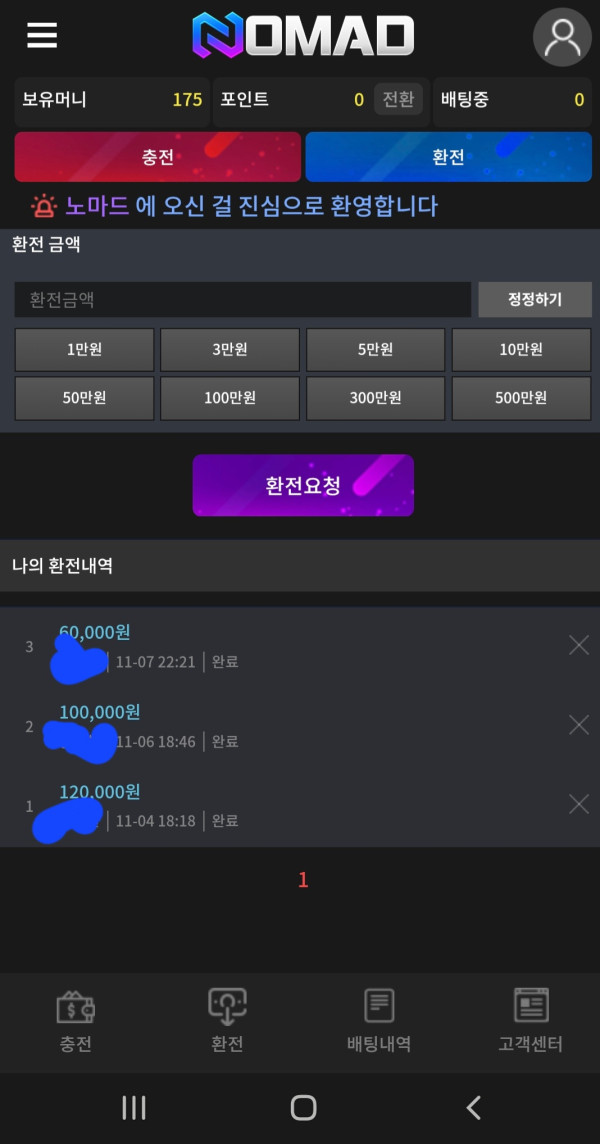
Task: Tap the red siren alert icon
Action: 44,206
